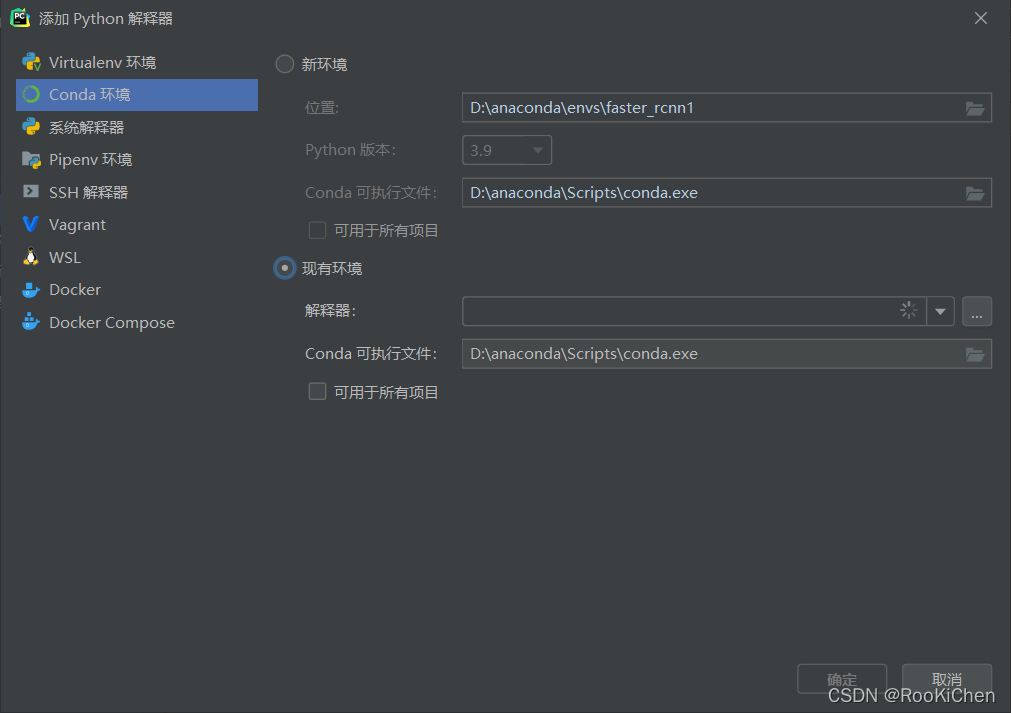
Task: Click the Virtualenv environment python icon
Action: tap(31, 62)
